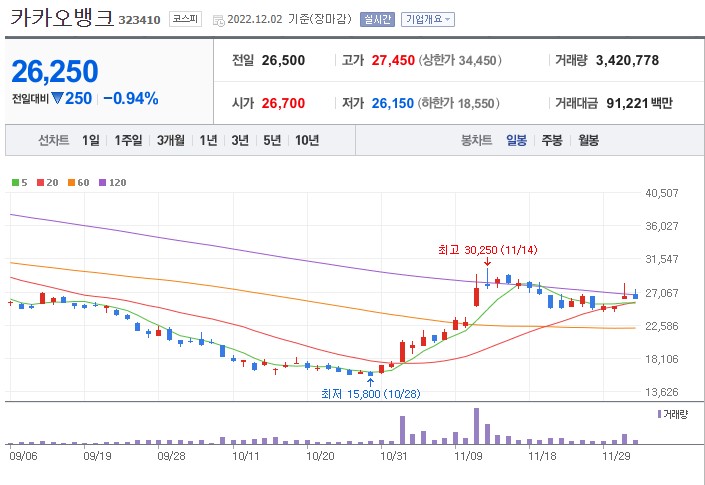705x485 pixels.
Task: Click the 40,507 price axis label
Action: point(661,193)
